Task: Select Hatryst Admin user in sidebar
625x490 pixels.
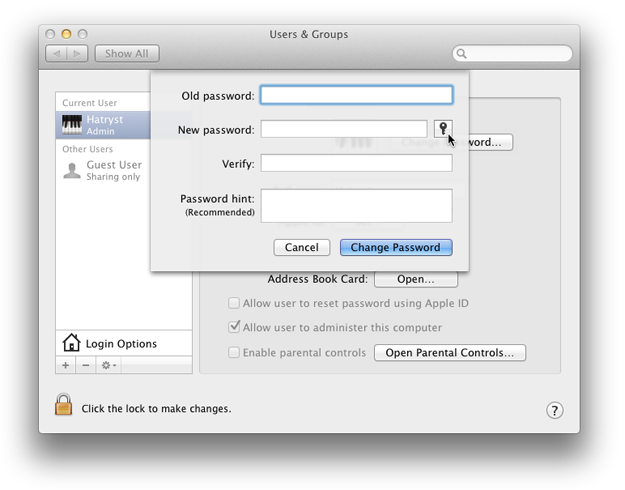Action: click(104, 125)
